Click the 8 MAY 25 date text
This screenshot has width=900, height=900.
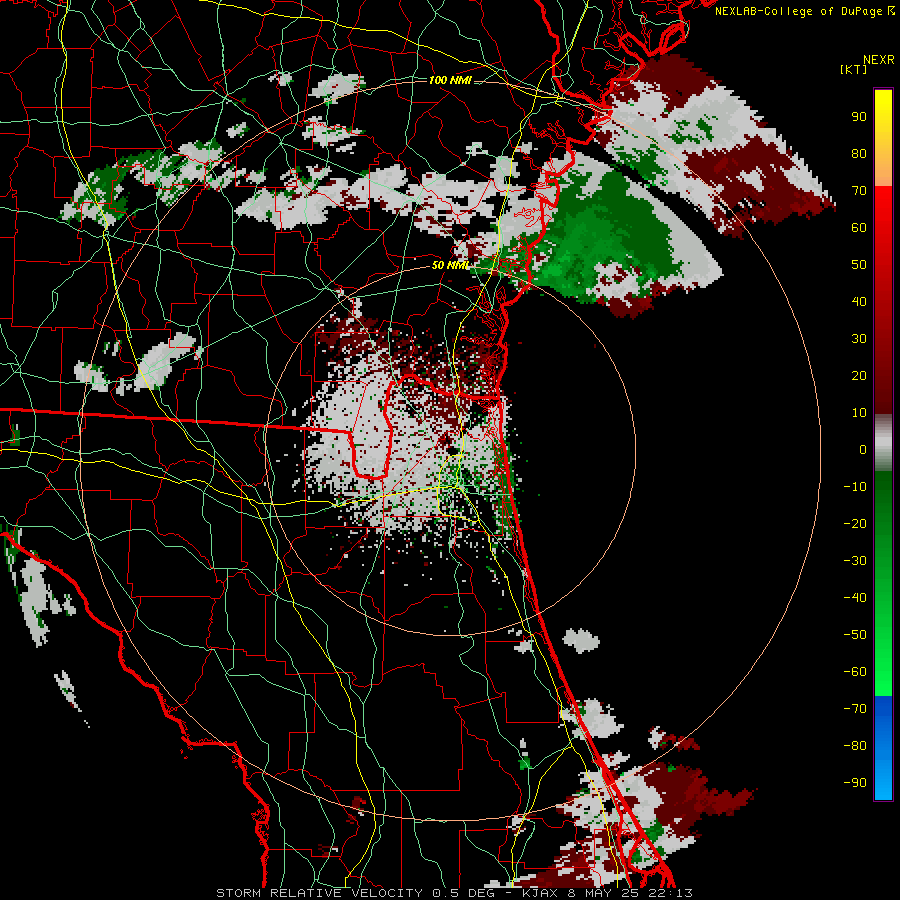tap(603, 893)
